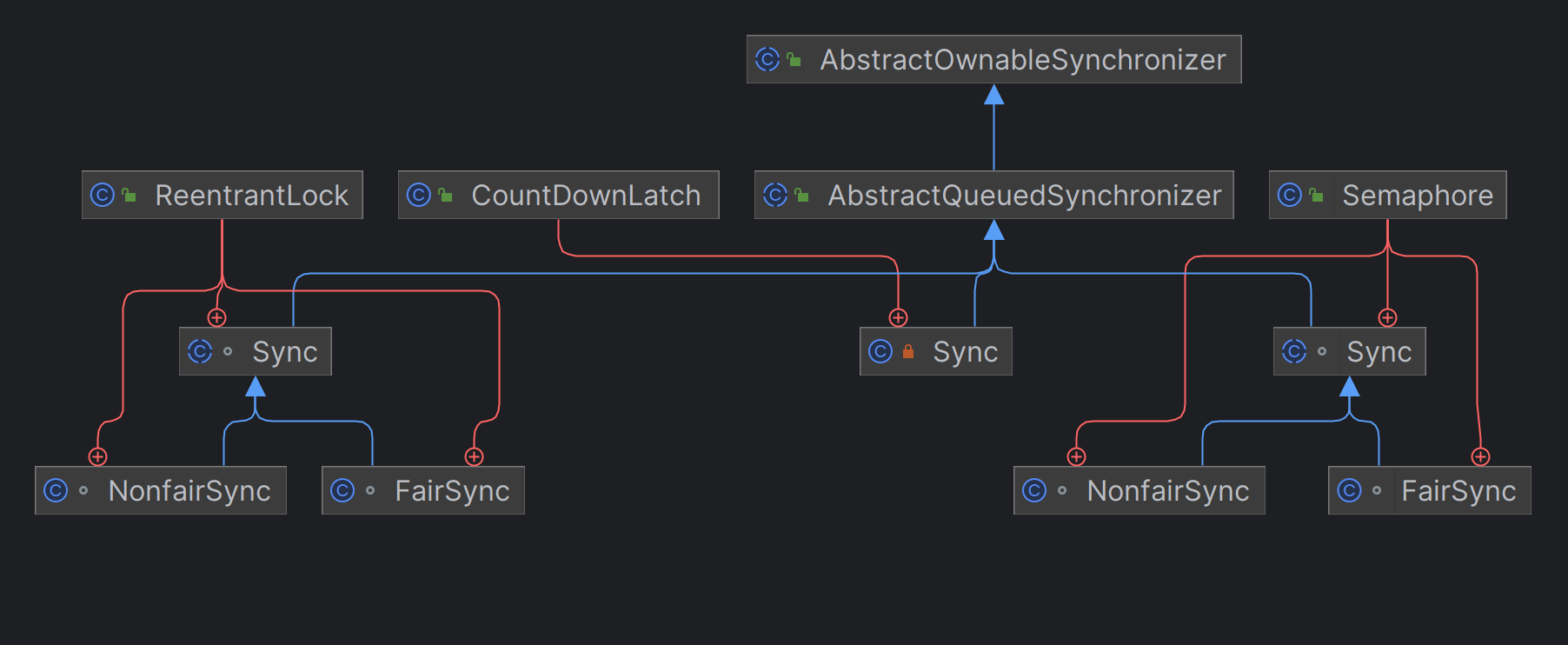Select the AbstractQueuedSynchronizer node label
This screenshot has width=1568, height=645.
(1025, 195)
